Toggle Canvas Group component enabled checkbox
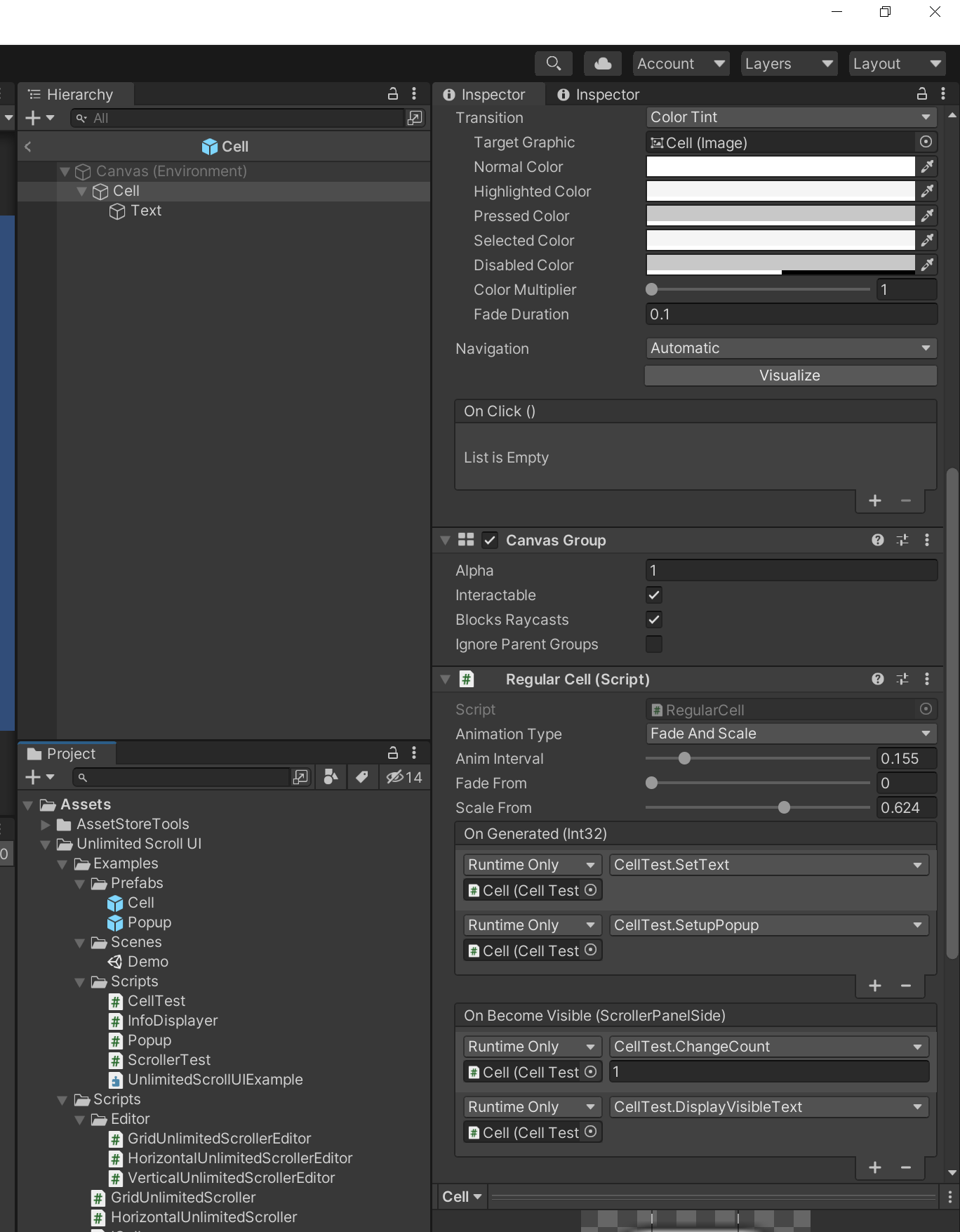 pyautogui.click(x=490, y=540)
